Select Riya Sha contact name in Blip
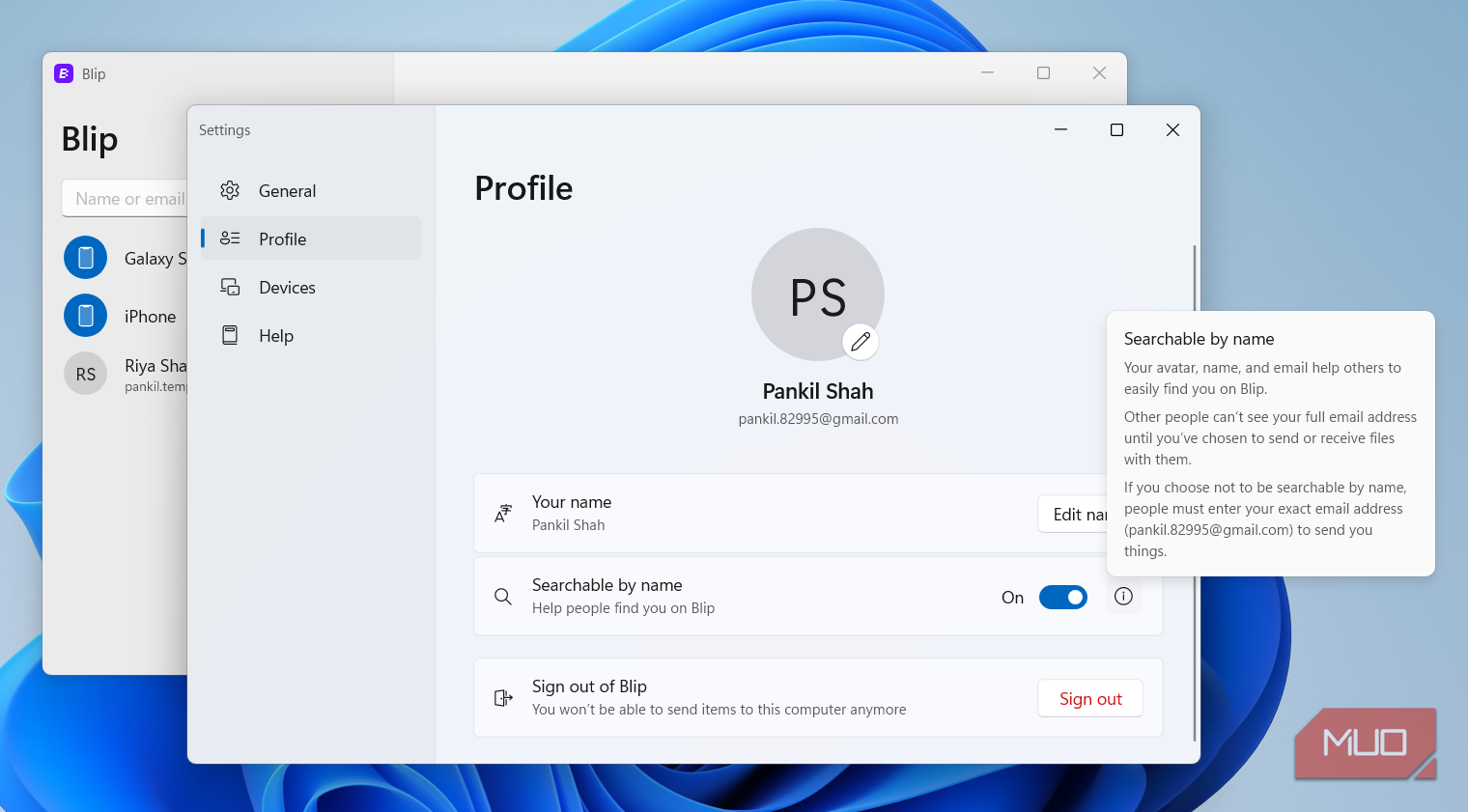1468x812 pixels. pyautogui.click(x=155, y=366)
